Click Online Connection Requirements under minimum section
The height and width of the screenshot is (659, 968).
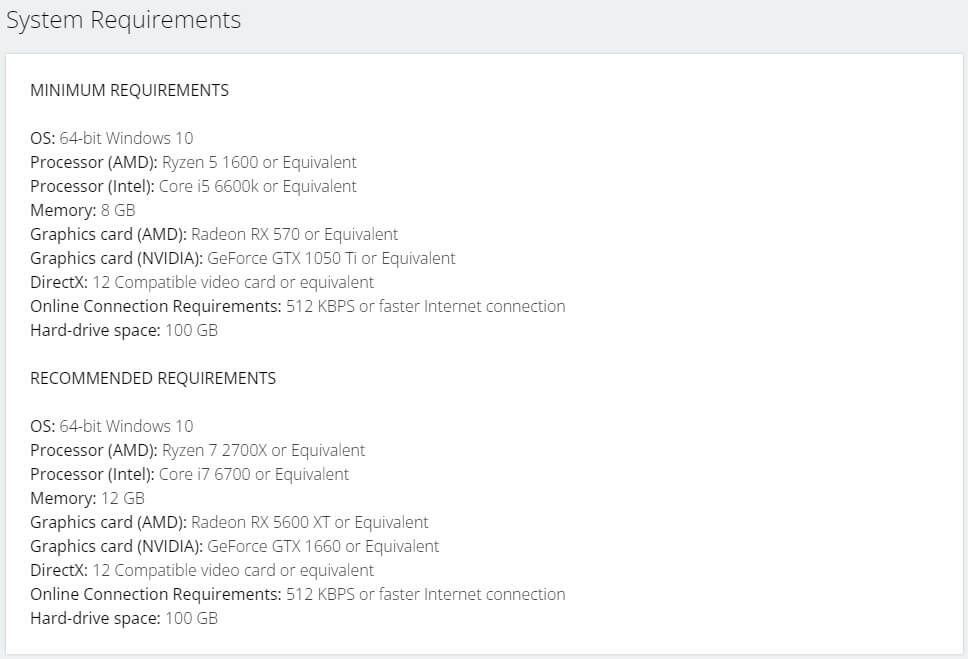pyautogui.click(x=297, y=306)
